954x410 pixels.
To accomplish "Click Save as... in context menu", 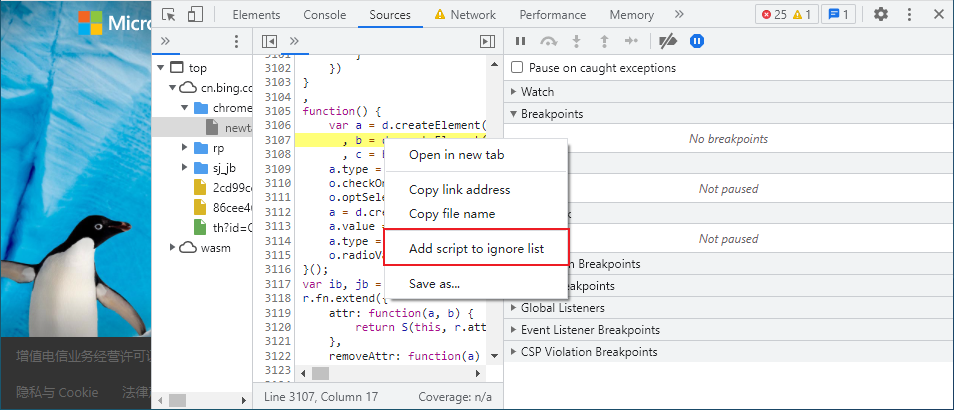I will [434, 284].
